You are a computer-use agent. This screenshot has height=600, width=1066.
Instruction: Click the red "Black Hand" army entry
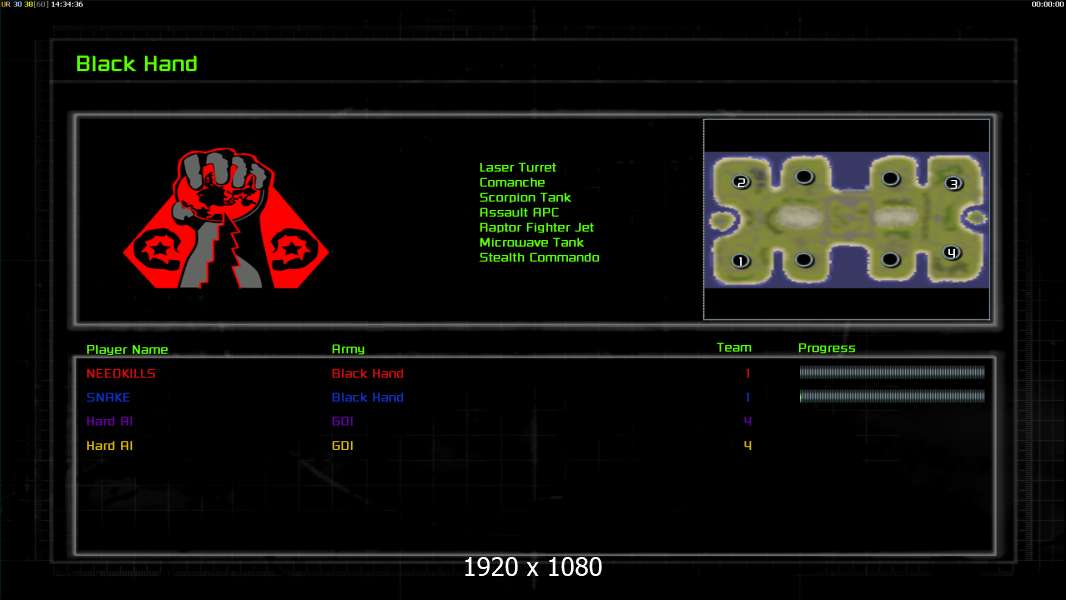click(x=367, y=373)
